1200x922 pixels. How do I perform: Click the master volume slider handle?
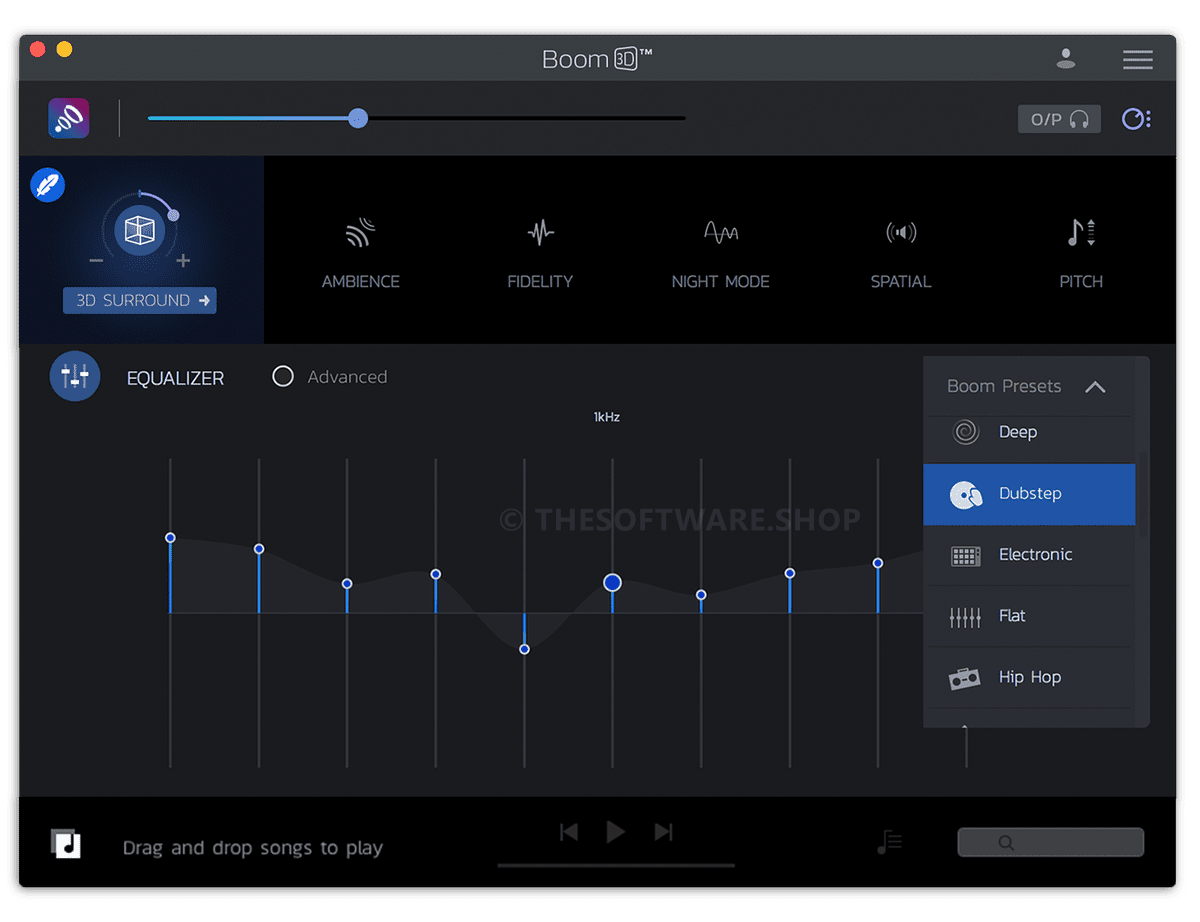coord(358,118)
